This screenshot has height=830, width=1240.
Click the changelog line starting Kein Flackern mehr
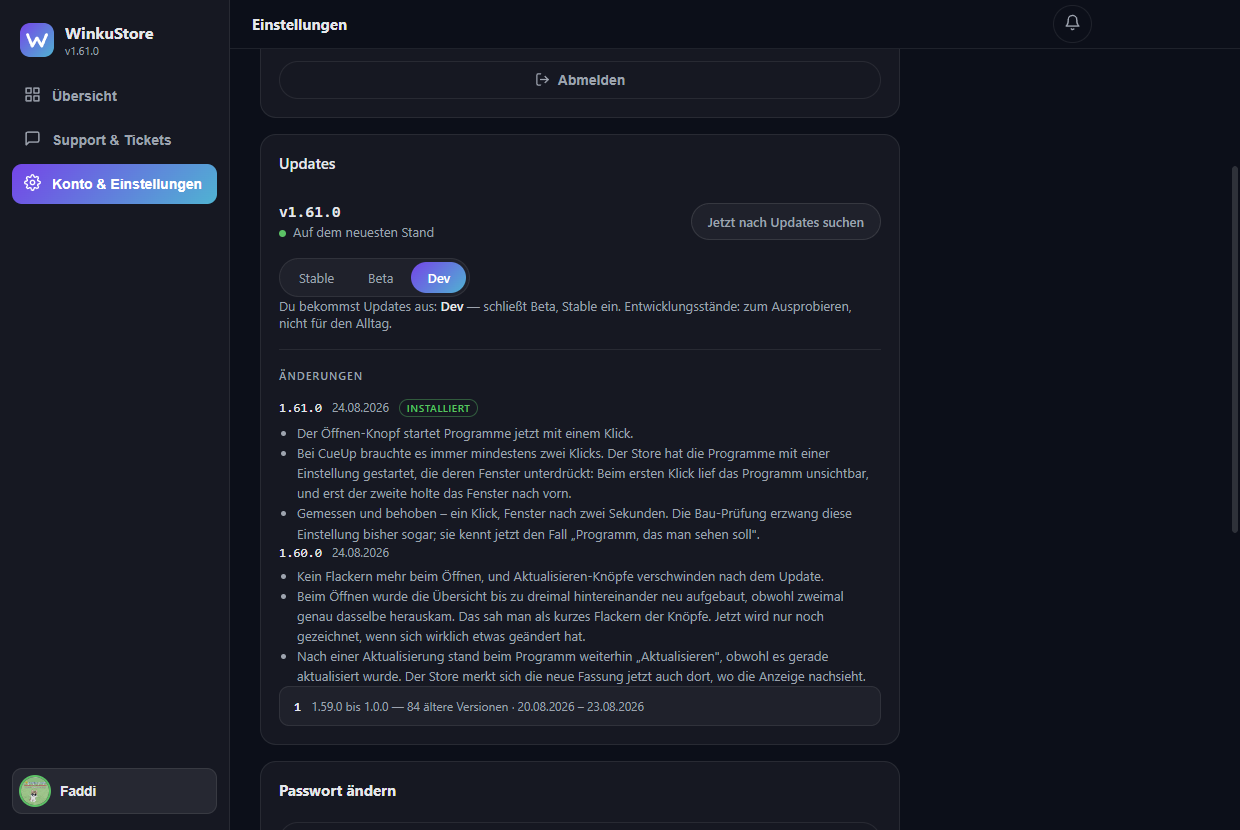click(560, 576)
